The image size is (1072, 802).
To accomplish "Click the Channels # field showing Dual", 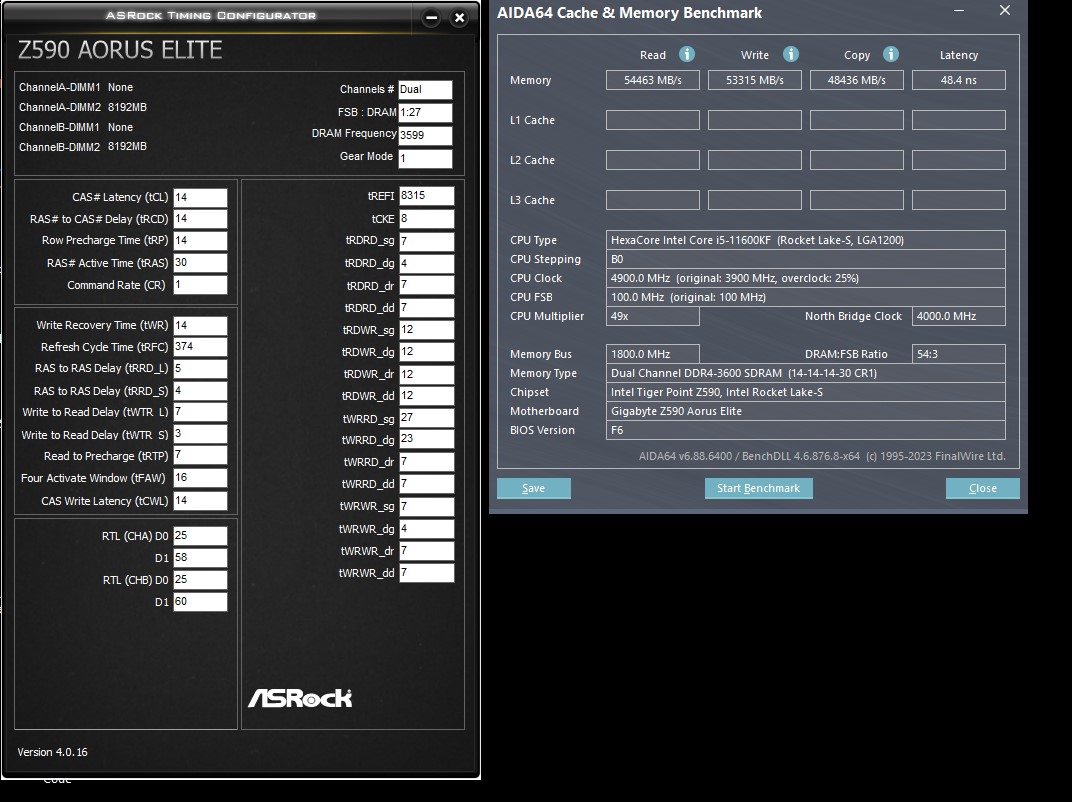I will coord(425,90).
